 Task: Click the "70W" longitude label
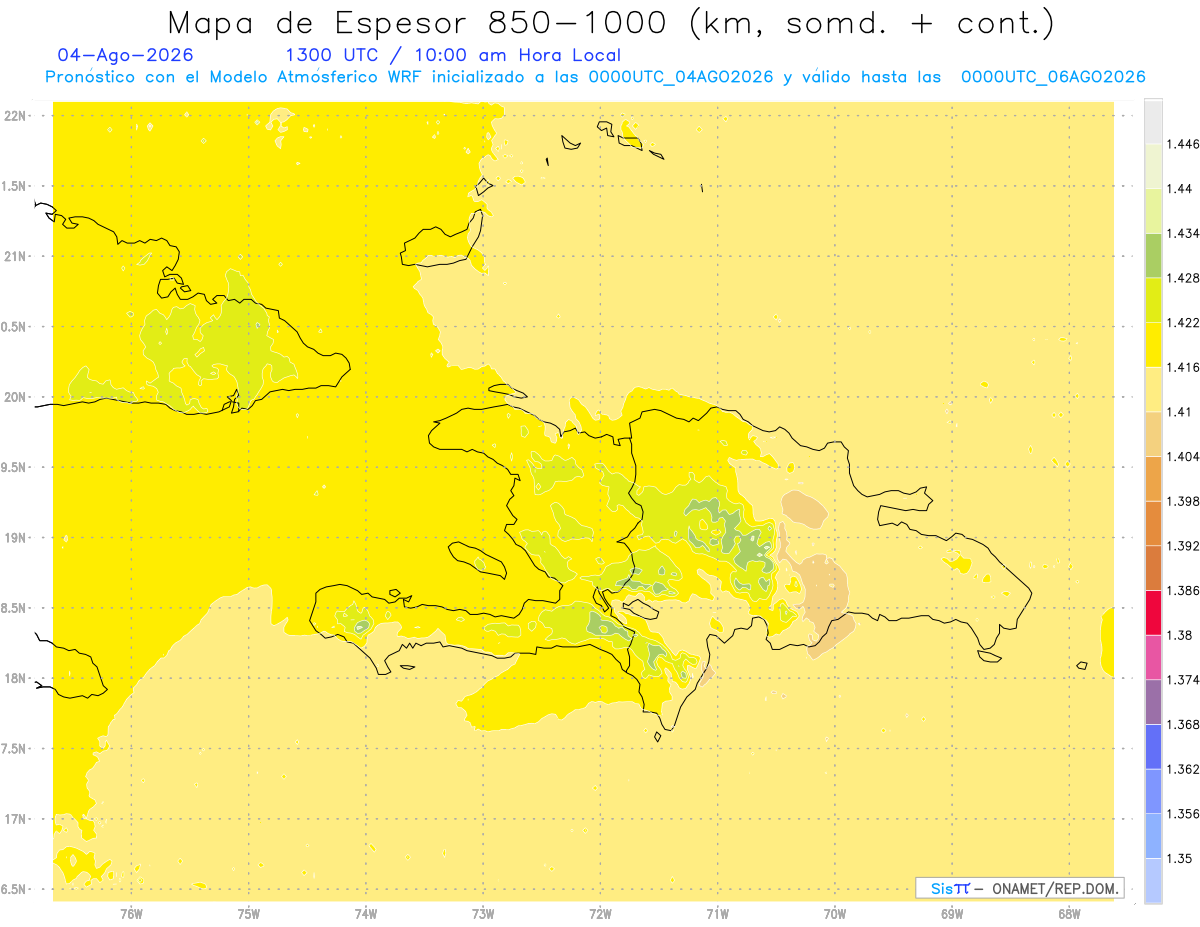click(x=835, y=913)
